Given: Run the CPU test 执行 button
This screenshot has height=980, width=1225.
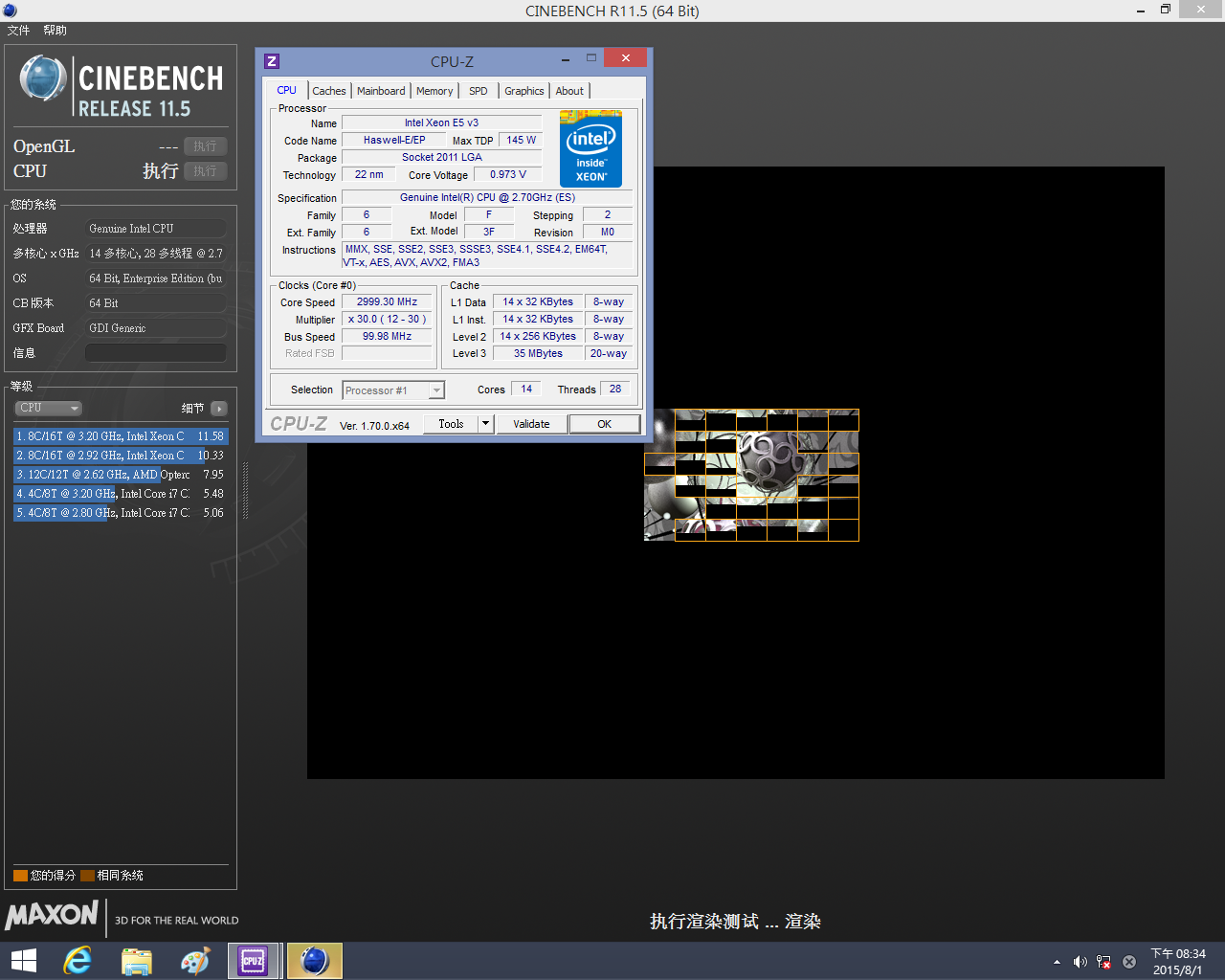Looking at the screenshot, I should 205,171.
